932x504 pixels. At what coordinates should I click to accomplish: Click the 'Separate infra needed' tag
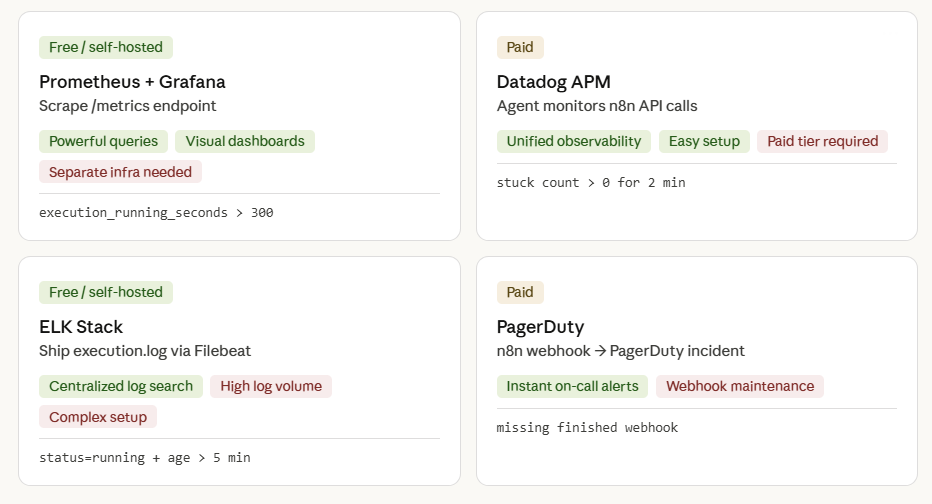[x=120, y=172]
